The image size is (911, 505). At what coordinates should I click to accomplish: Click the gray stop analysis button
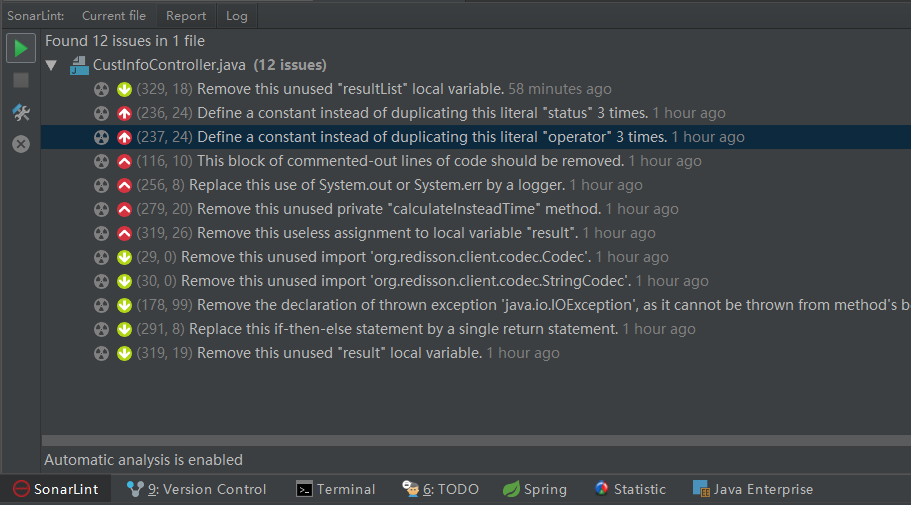pyautogui.click(x=21, y=80)
